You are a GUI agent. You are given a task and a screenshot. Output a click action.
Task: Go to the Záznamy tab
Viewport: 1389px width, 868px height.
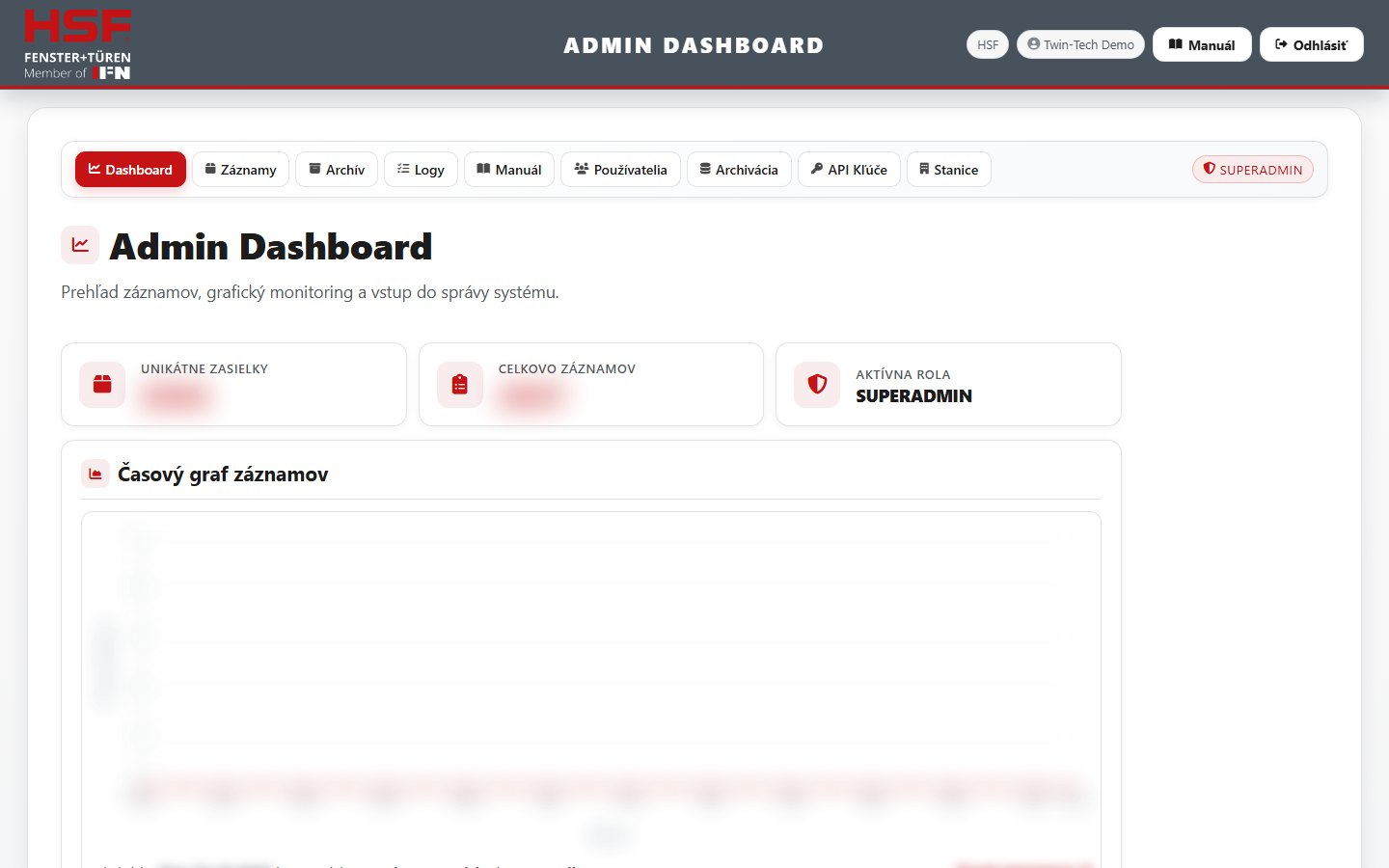[240, 170]
